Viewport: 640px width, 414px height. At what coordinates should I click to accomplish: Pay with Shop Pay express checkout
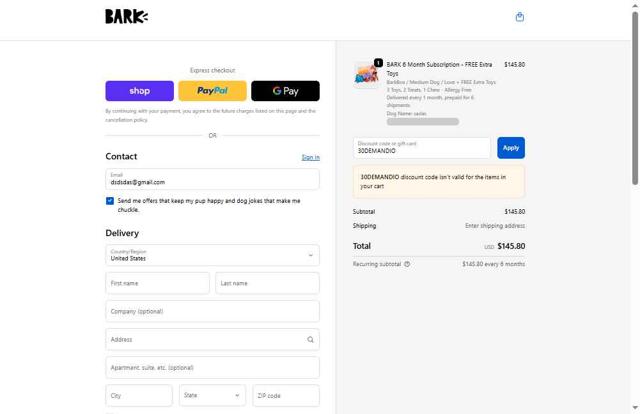[x=139, y=91]
